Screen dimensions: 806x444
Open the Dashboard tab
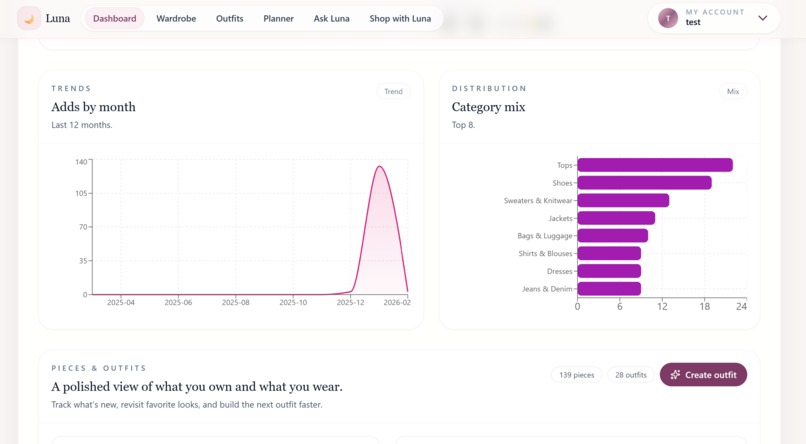(x=115, y=18)
